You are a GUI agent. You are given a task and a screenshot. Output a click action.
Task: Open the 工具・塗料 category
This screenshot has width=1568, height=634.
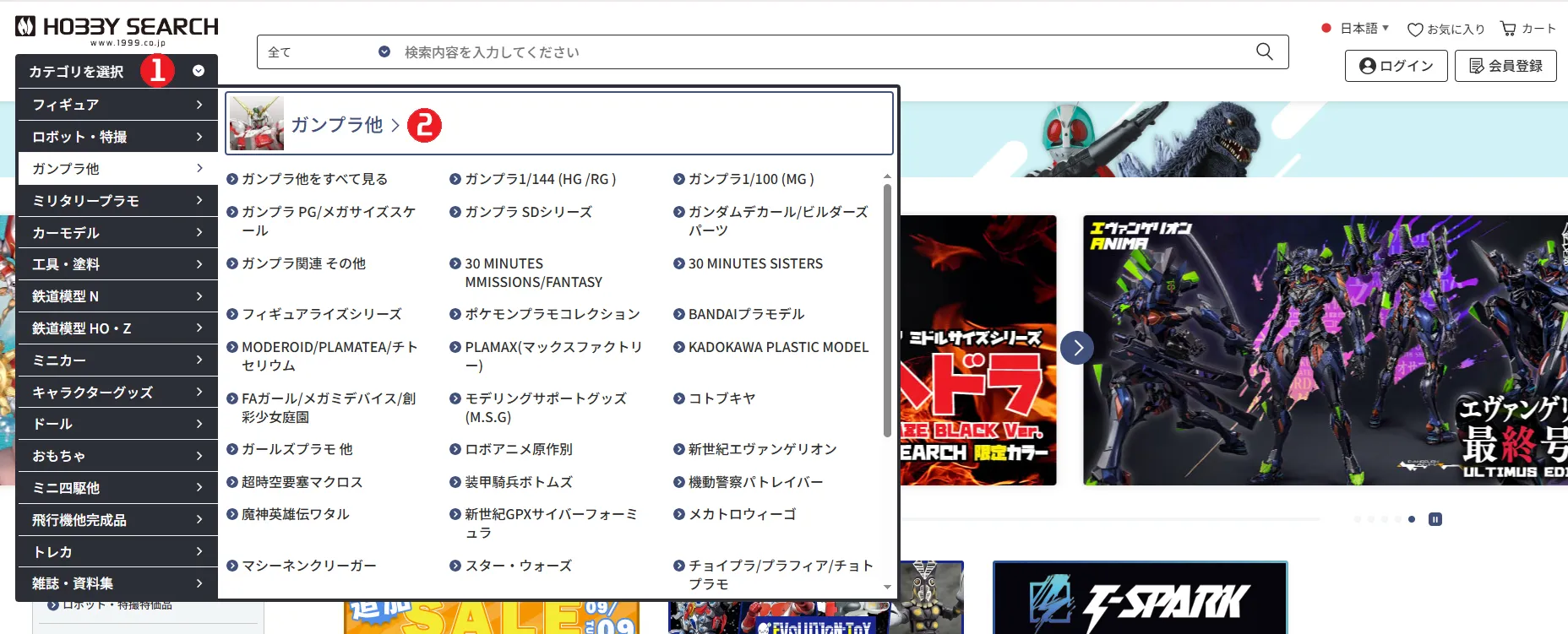[117, 264]
